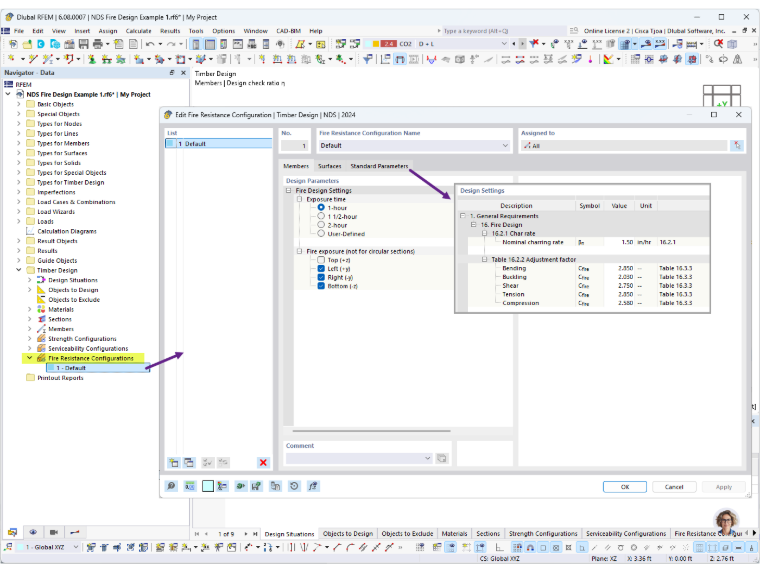760x570 pixels.
Task: Enable the Top (+z) fire exposure checkbox
Action: 321,260
